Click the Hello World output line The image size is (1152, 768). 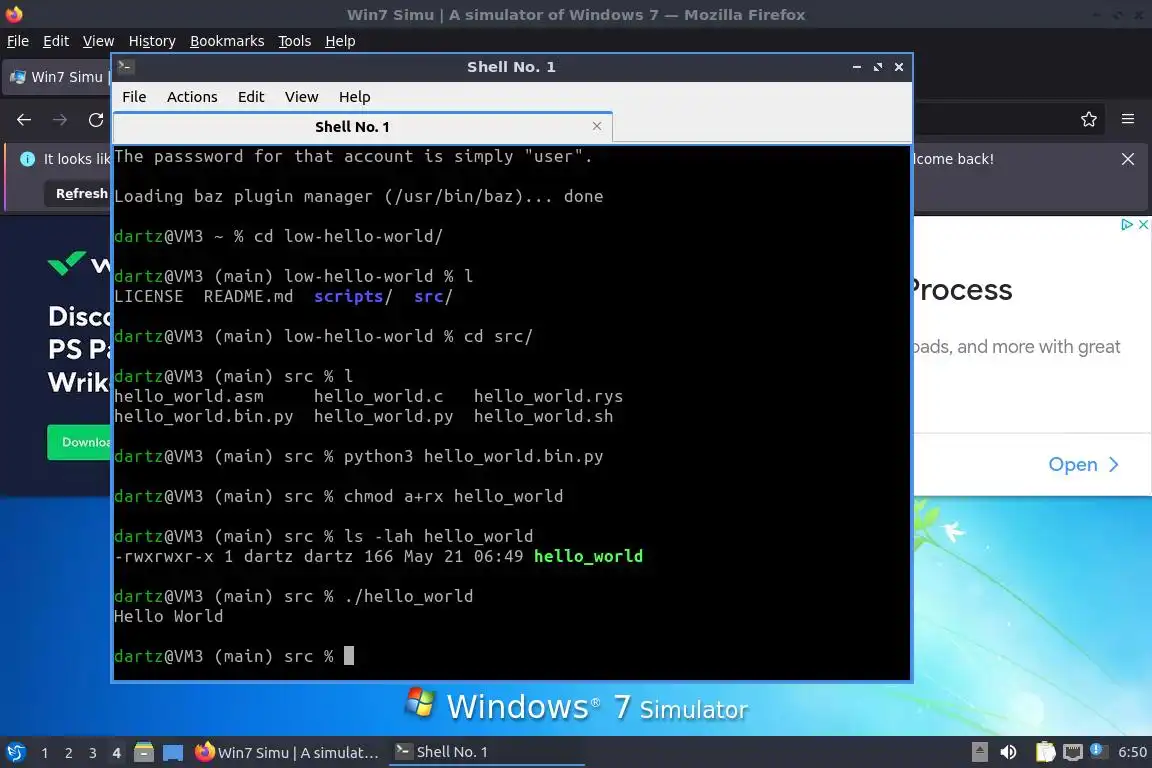click(x=168, y=616)
